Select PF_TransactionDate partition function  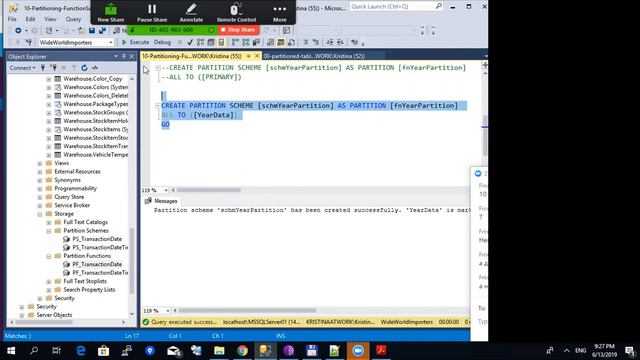pyautogui.click(x=97, y=264)
